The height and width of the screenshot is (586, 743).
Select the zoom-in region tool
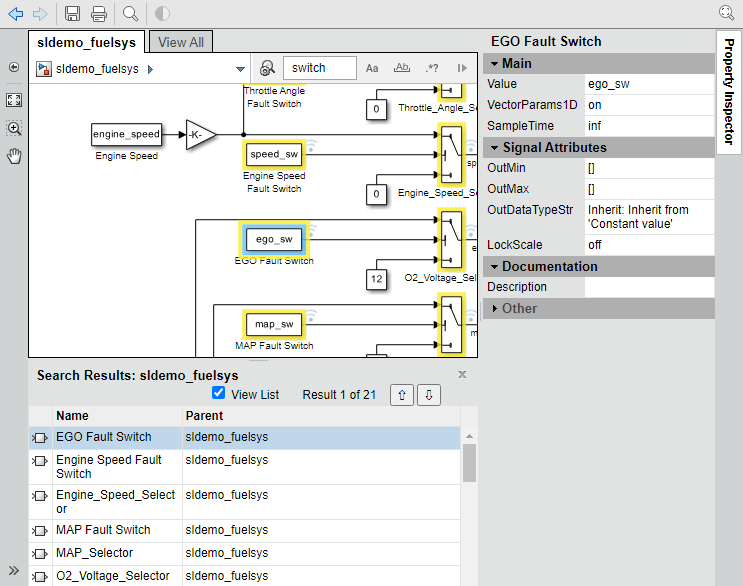click(x=14, y=128)
